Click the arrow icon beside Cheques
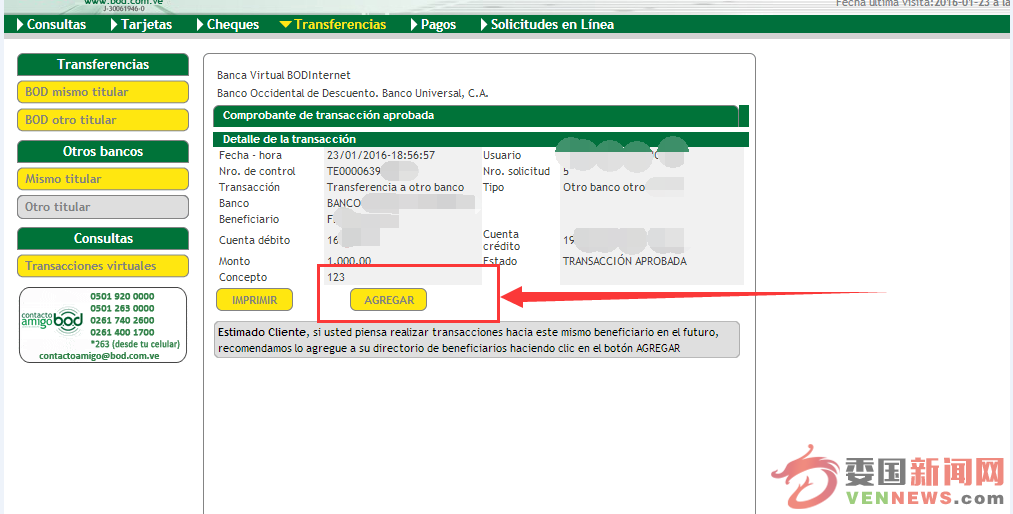This screenshot has width=1013, height=514. (x=200, y=25)
